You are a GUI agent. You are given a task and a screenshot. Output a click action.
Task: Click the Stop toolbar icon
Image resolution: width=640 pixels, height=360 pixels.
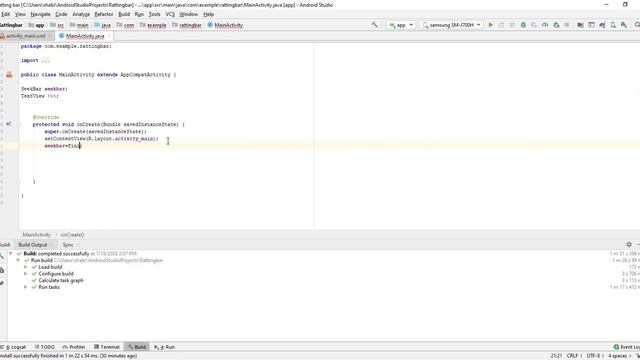[567, 25]
